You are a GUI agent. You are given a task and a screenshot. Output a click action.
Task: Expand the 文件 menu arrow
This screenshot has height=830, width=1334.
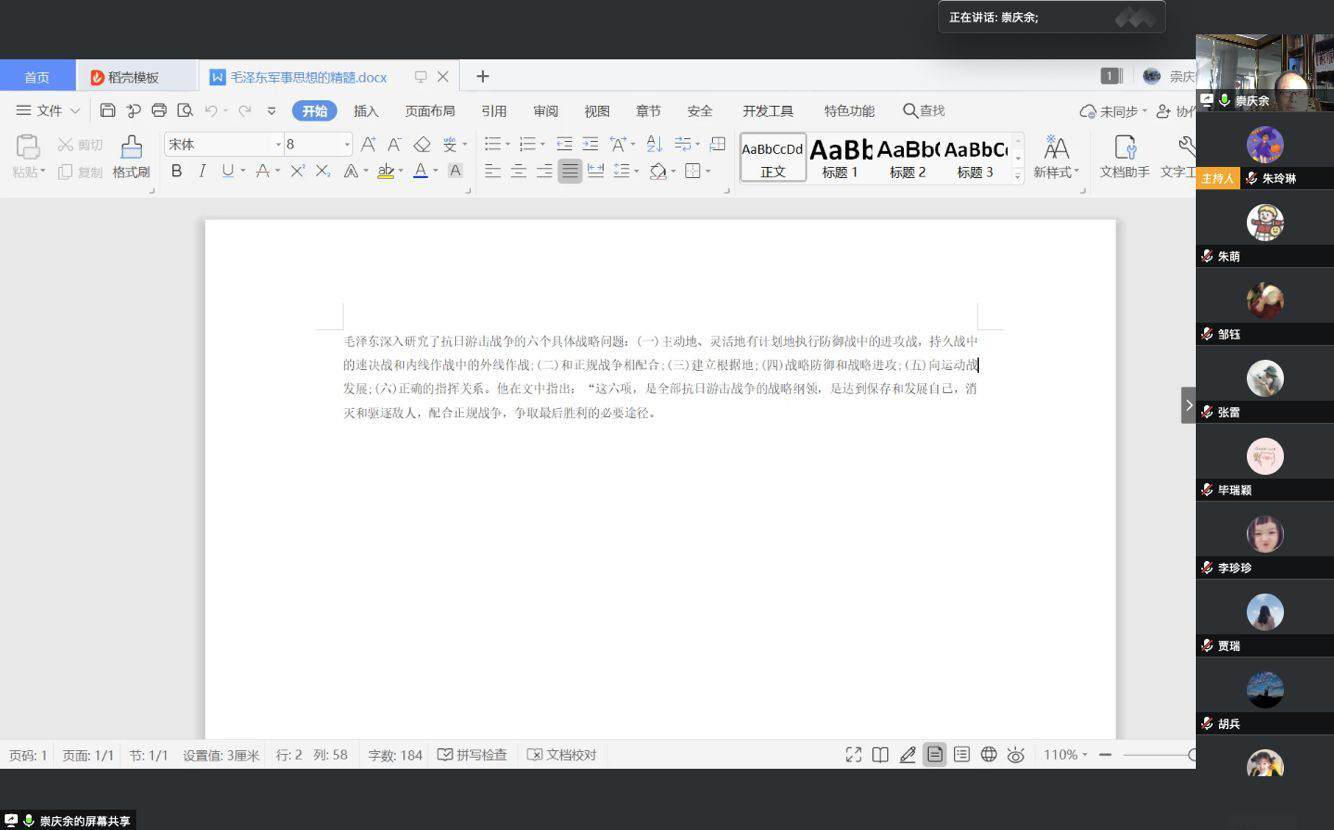click(75, 111)
